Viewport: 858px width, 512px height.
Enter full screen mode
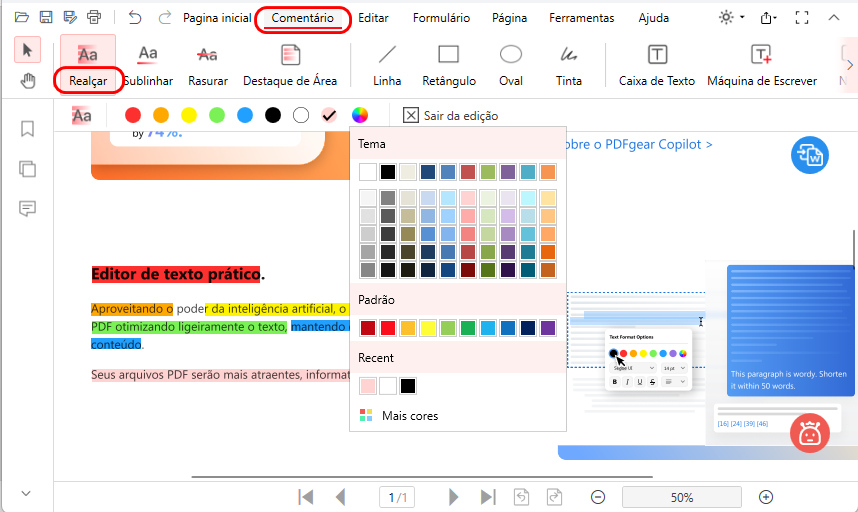click(x=802, y=18)
